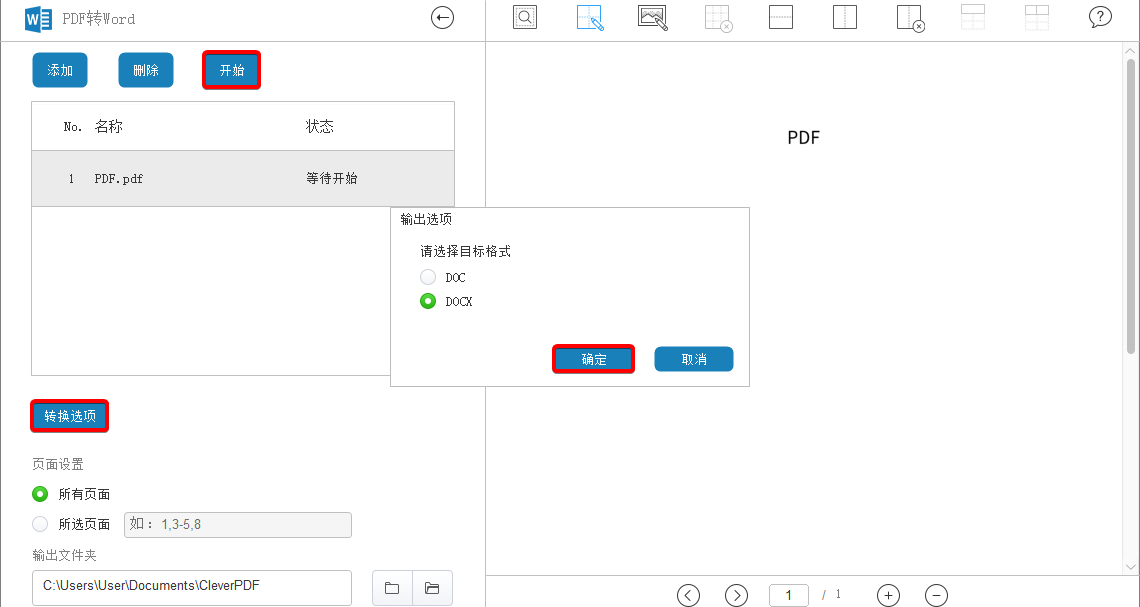Choose the horizontal split line tool
This screenshot has width=1140, height=607.
(x=781, y=17)
